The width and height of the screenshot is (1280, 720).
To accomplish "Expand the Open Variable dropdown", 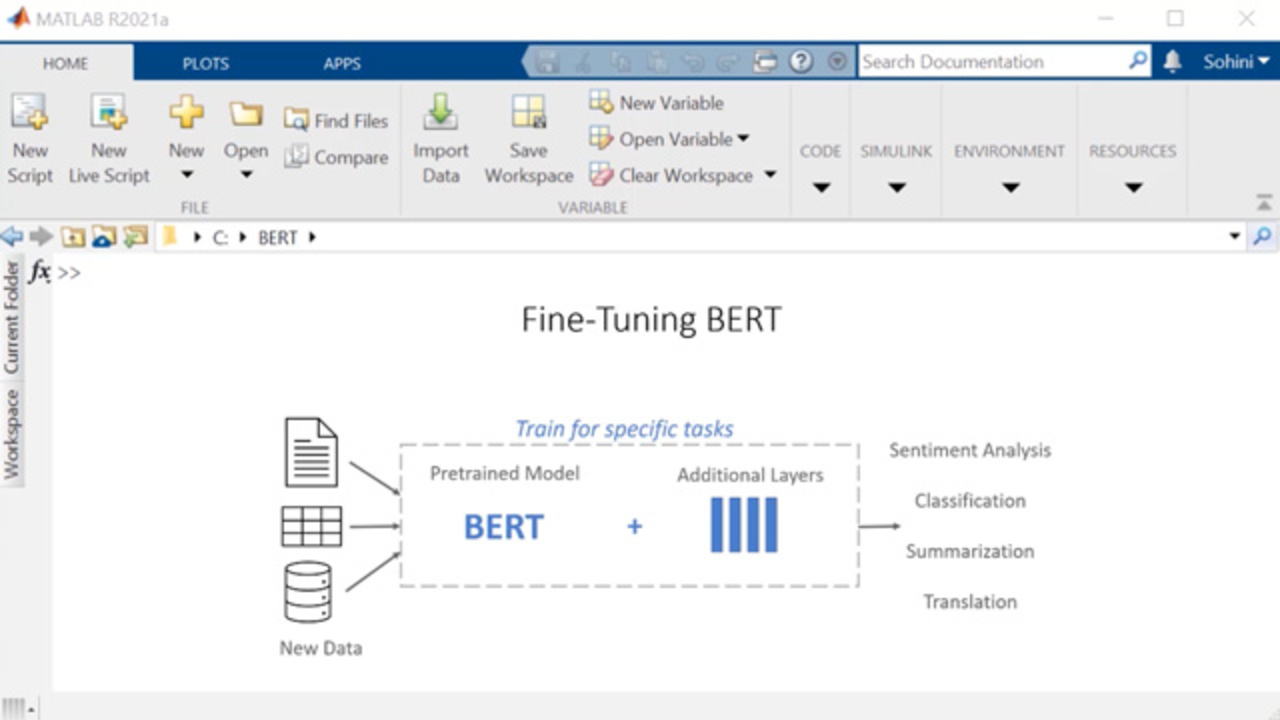I will click(743, 140).
